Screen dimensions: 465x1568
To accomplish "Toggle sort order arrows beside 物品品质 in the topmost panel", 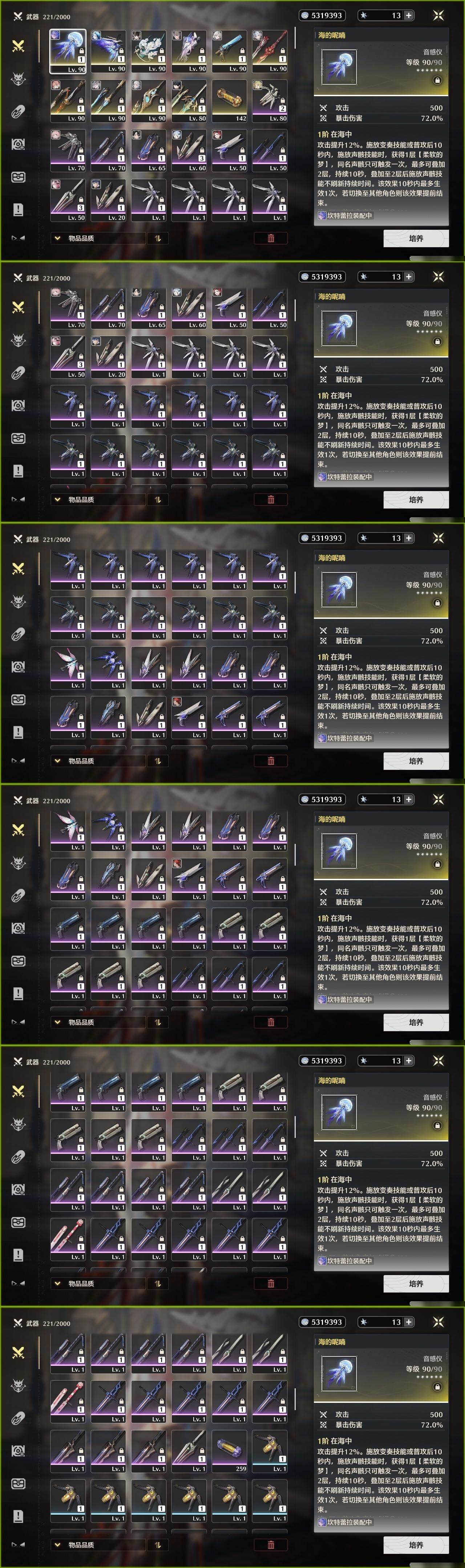I will point(157,238).
